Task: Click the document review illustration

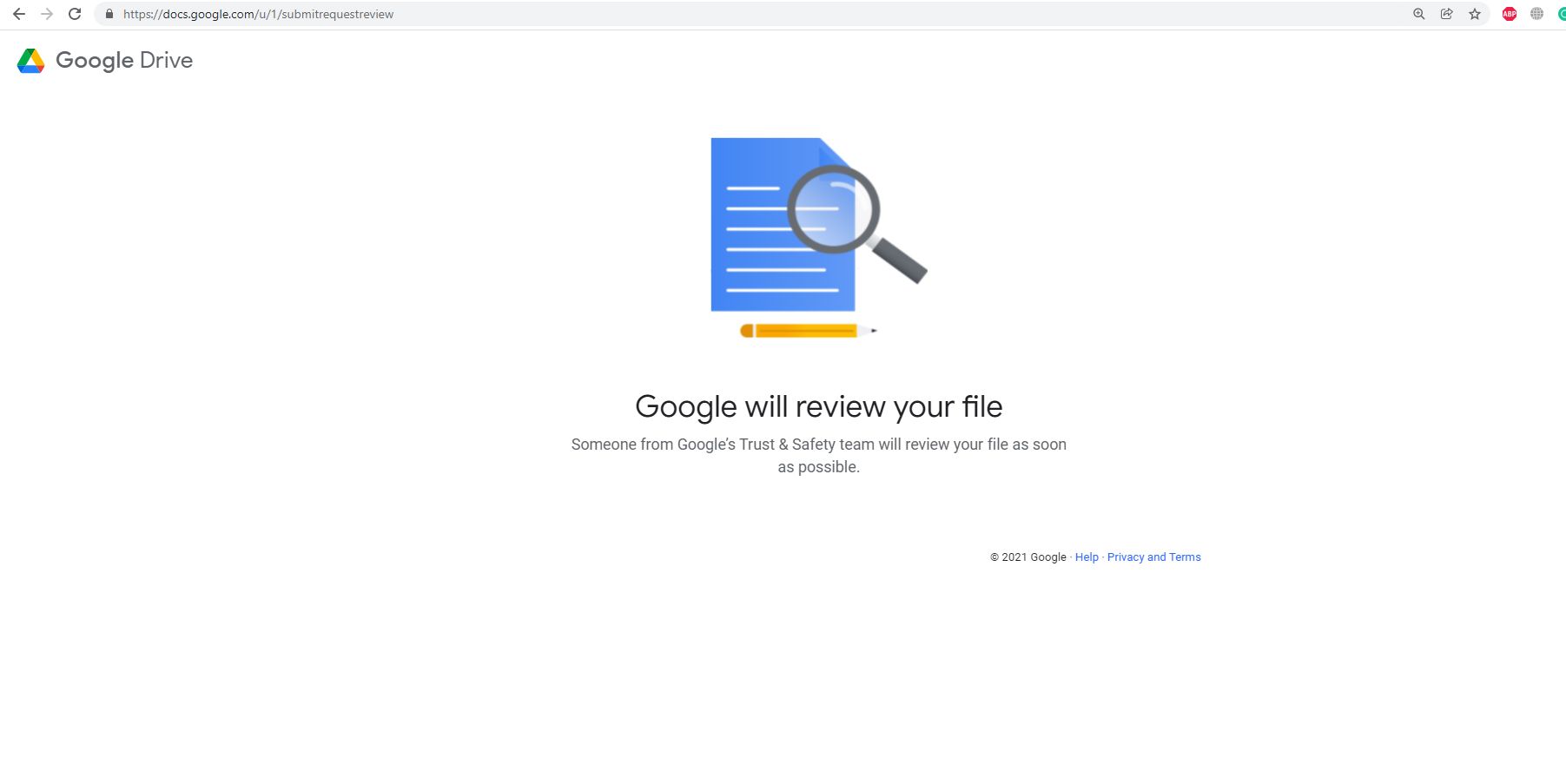Action: coord(819,238)
